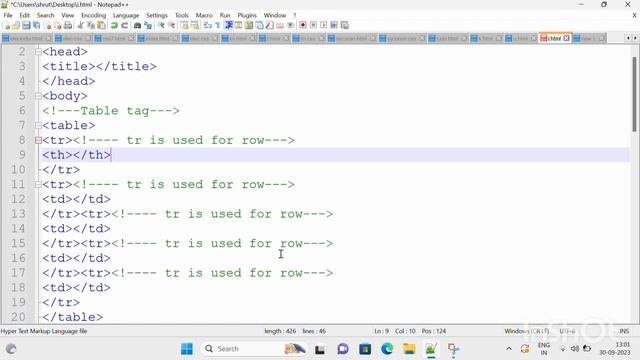Close the active i.html tab
Viewport: 640px width, 360px height.
pos(567,38)
